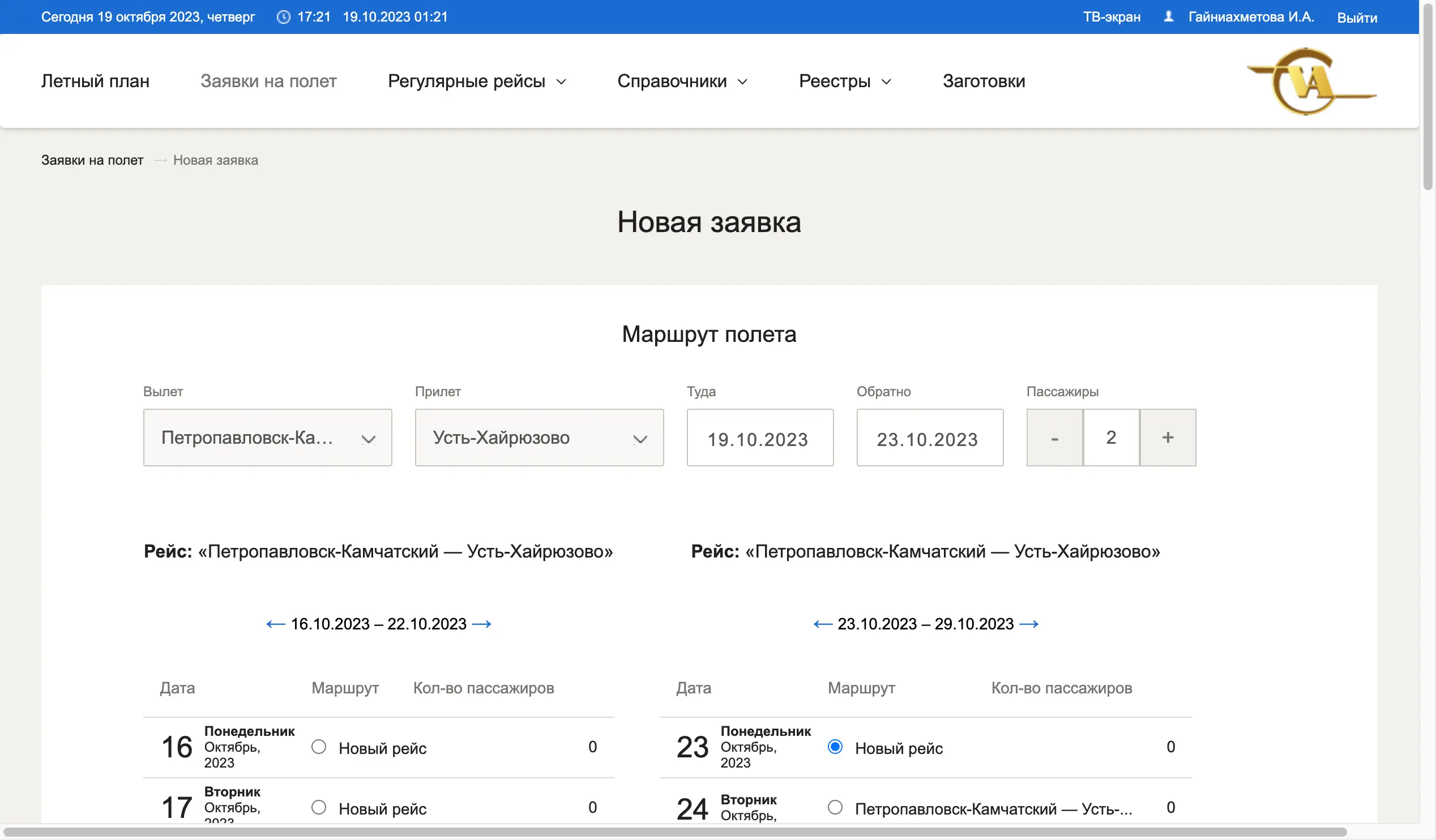Click the clock icon in the top bar

click(x=284, y=16)
